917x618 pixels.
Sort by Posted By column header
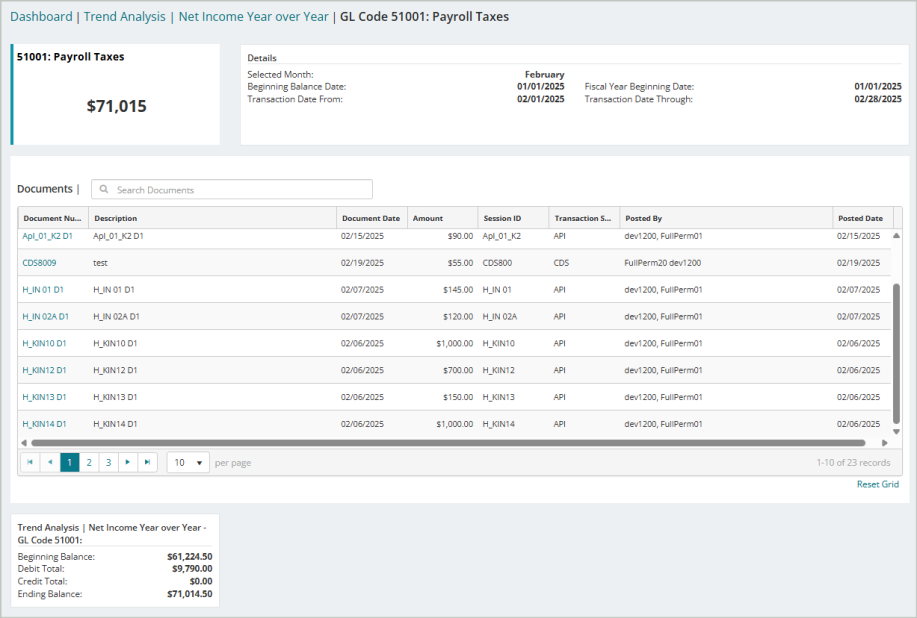point(726,218)
